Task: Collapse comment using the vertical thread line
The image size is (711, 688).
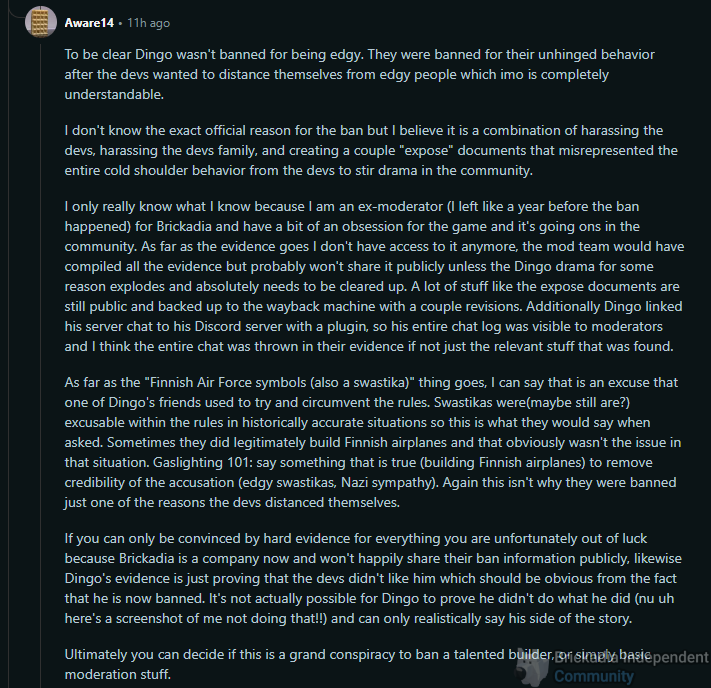Action: tap(40, 363)
